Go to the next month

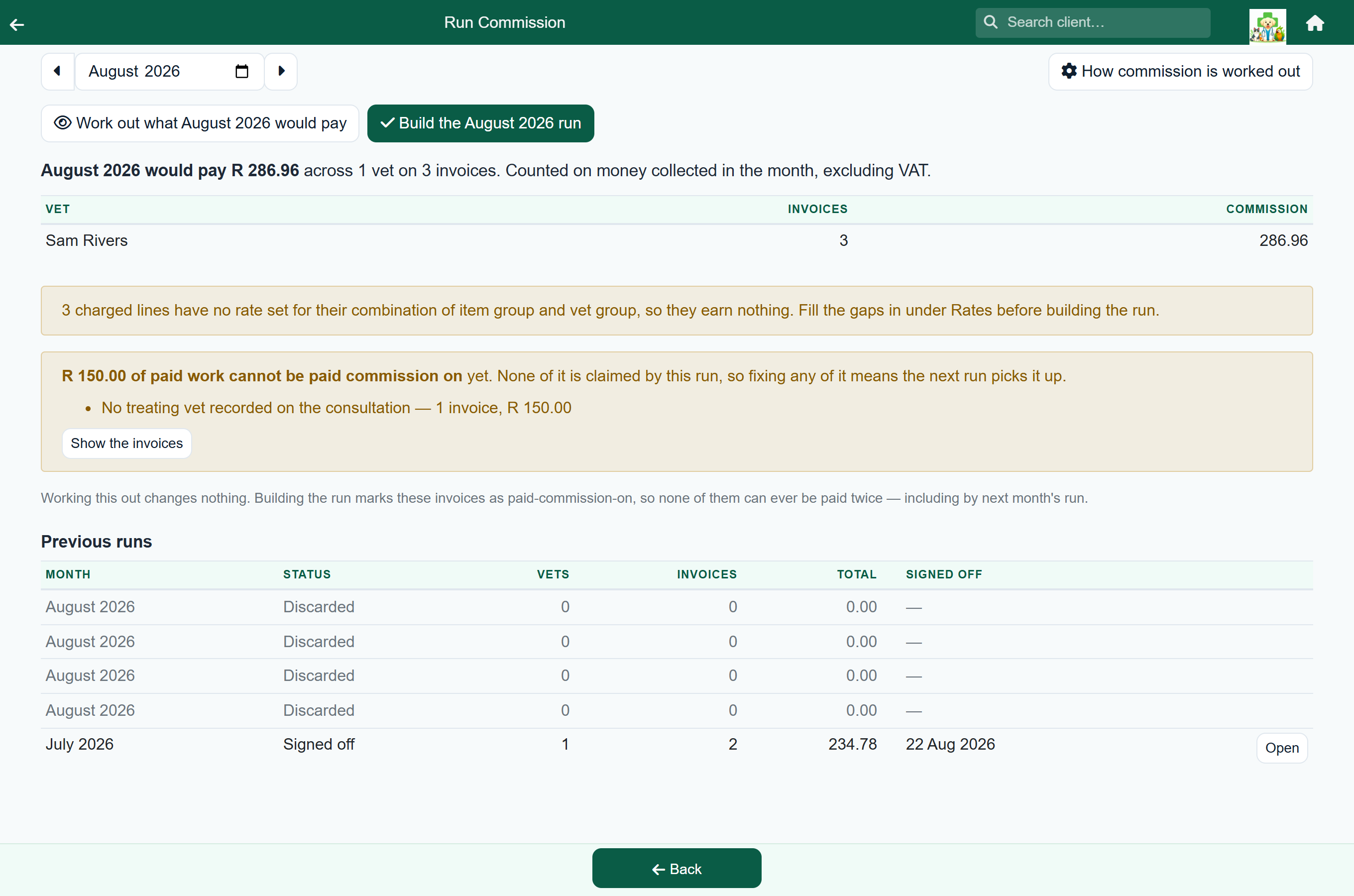coord(281,71)
